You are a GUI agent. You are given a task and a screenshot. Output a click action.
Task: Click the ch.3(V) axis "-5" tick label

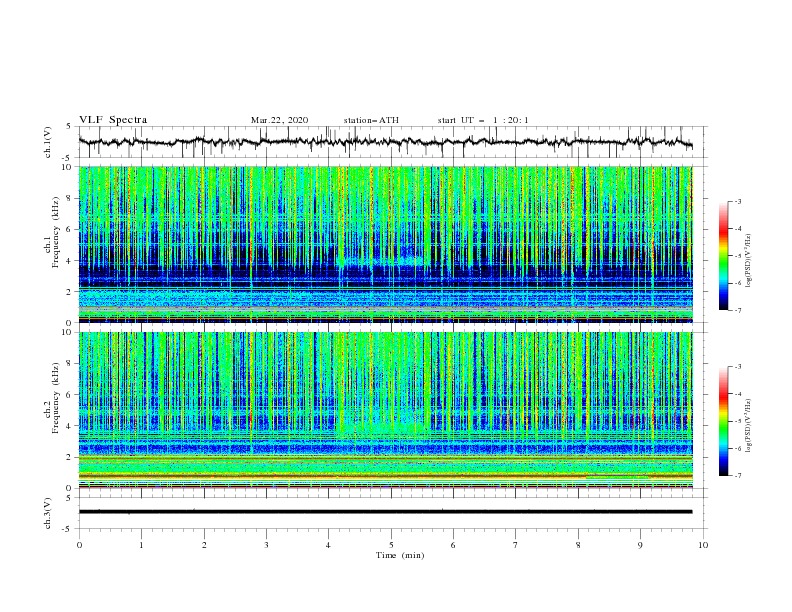pos(68,529)
